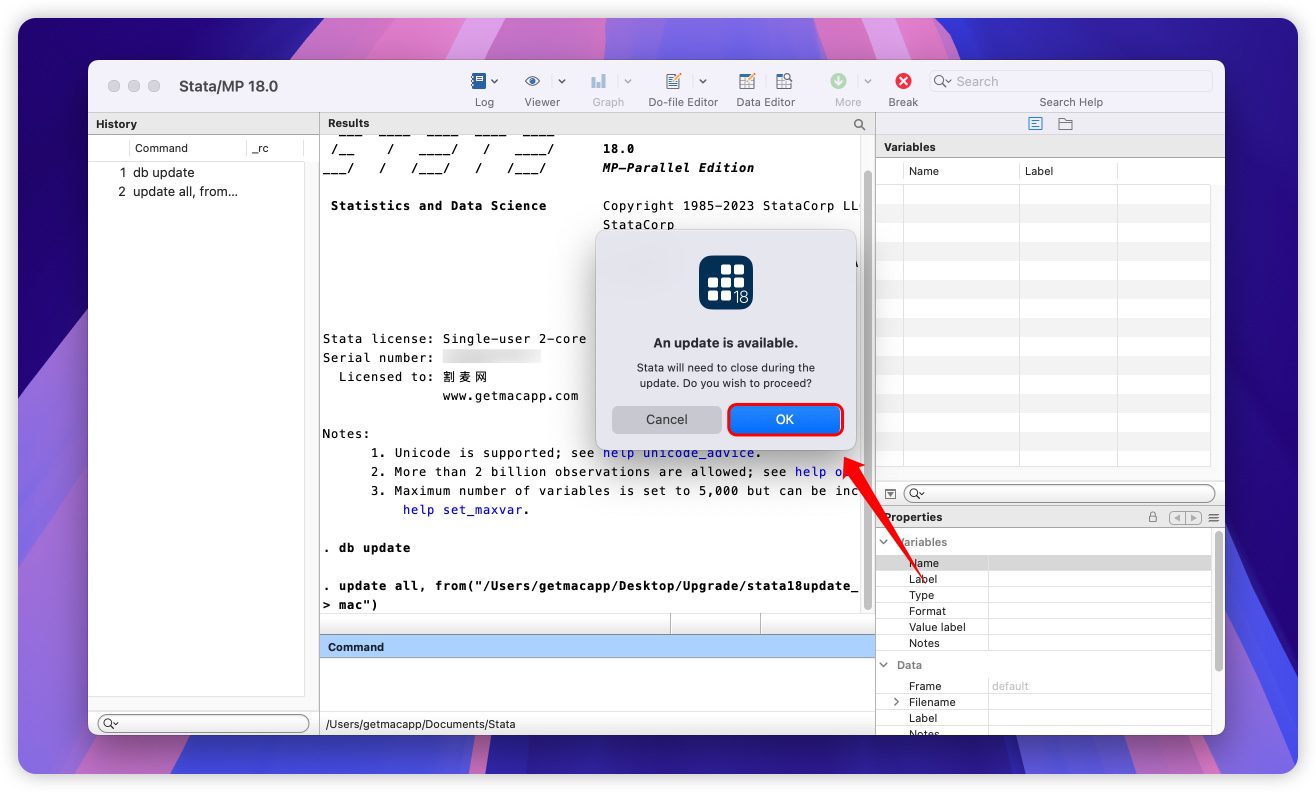The height and width of the screenshot is (792, 1316).
Task: Open the Data Editor browse icon
Action: tap(784, 81)
